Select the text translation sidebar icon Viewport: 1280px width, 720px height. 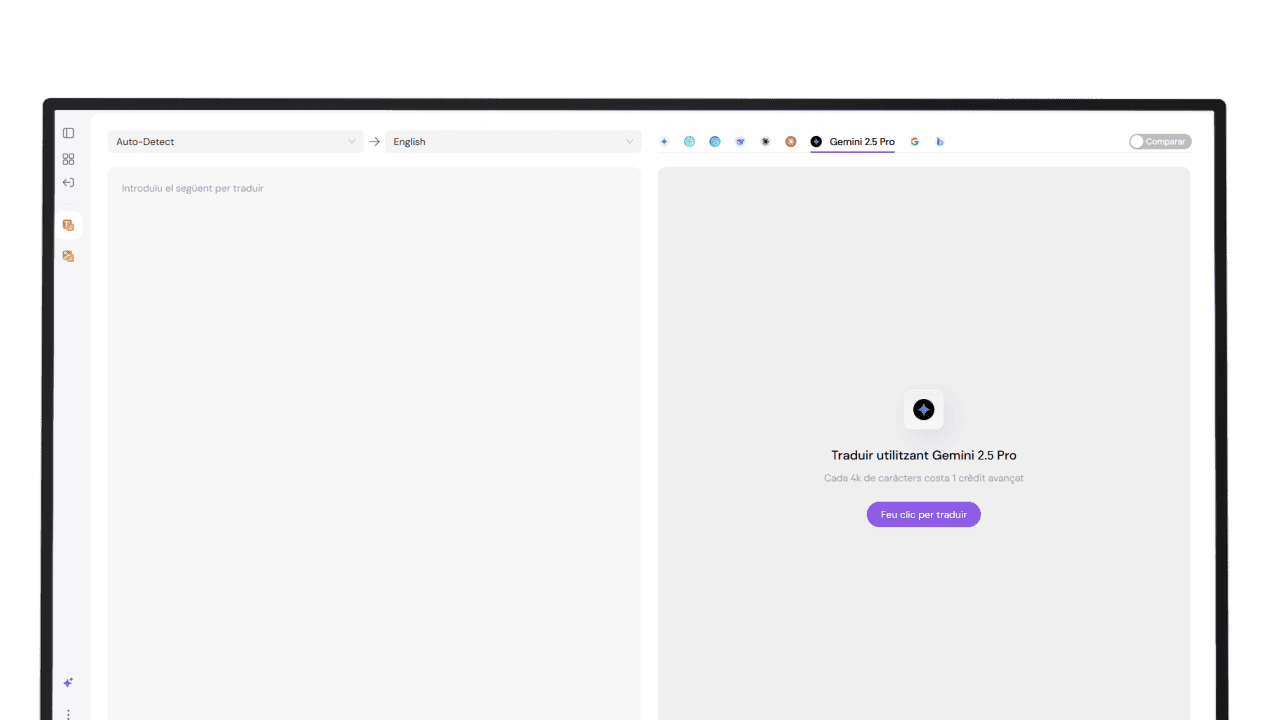pos(68,226)
